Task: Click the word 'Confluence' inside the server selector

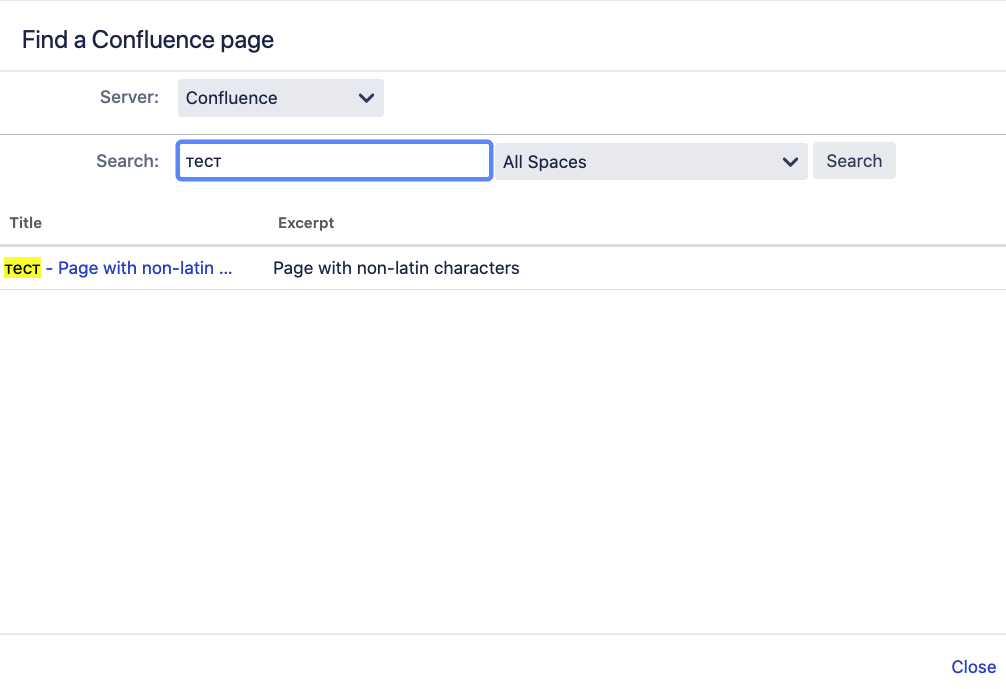Action: coord(232,98)
